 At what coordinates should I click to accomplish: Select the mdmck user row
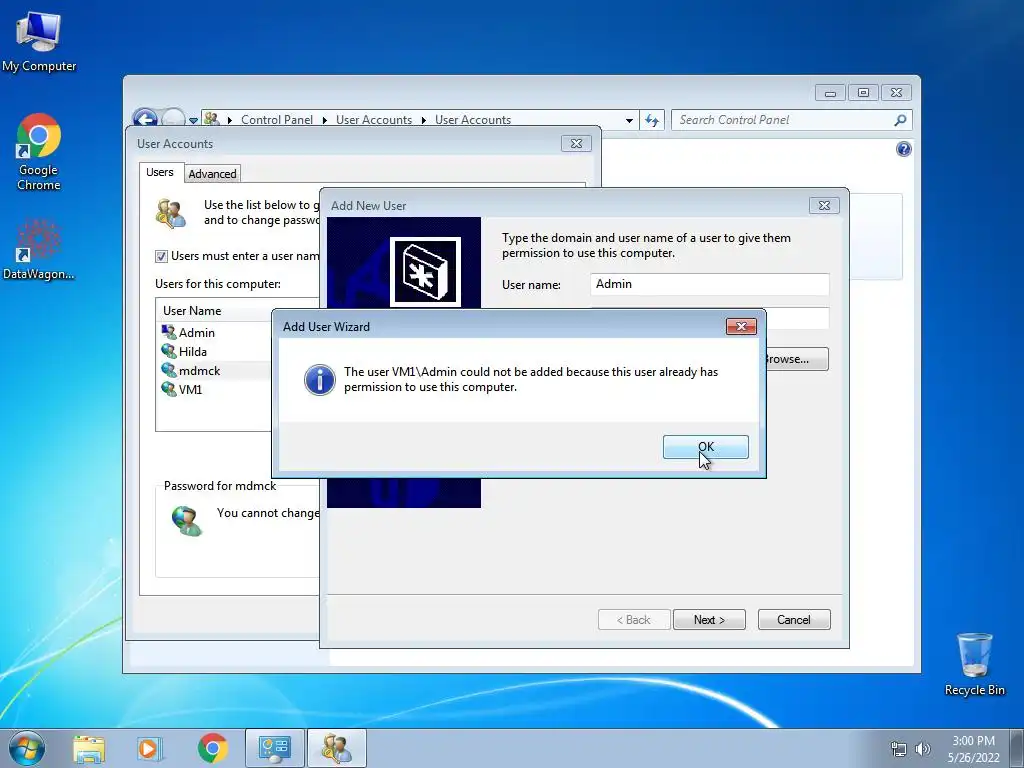199,370
